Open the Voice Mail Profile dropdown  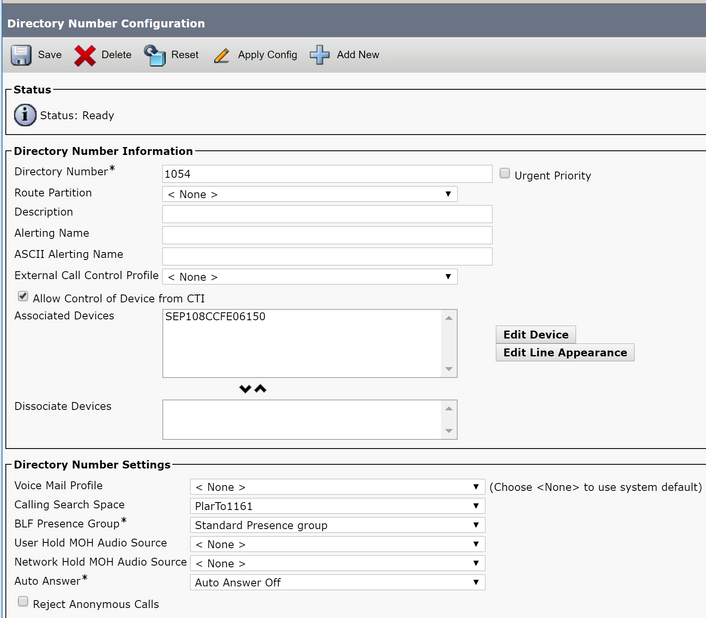click(338, 487)
